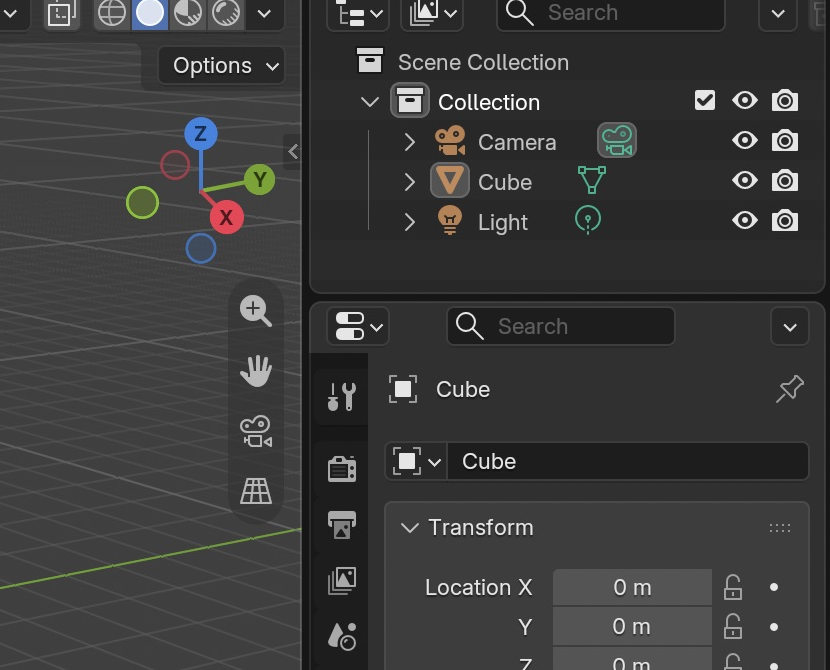830x670 pixels.
Task: Open the outliner editor type dropdown
Action: pyautogui.click(x=358, y=13)
